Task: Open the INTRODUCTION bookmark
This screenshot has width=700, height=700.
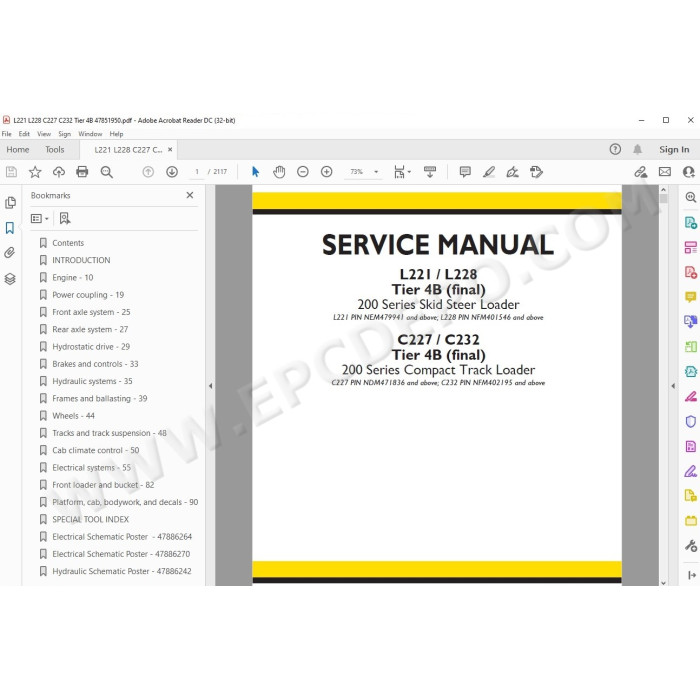Action: [81, 260]
